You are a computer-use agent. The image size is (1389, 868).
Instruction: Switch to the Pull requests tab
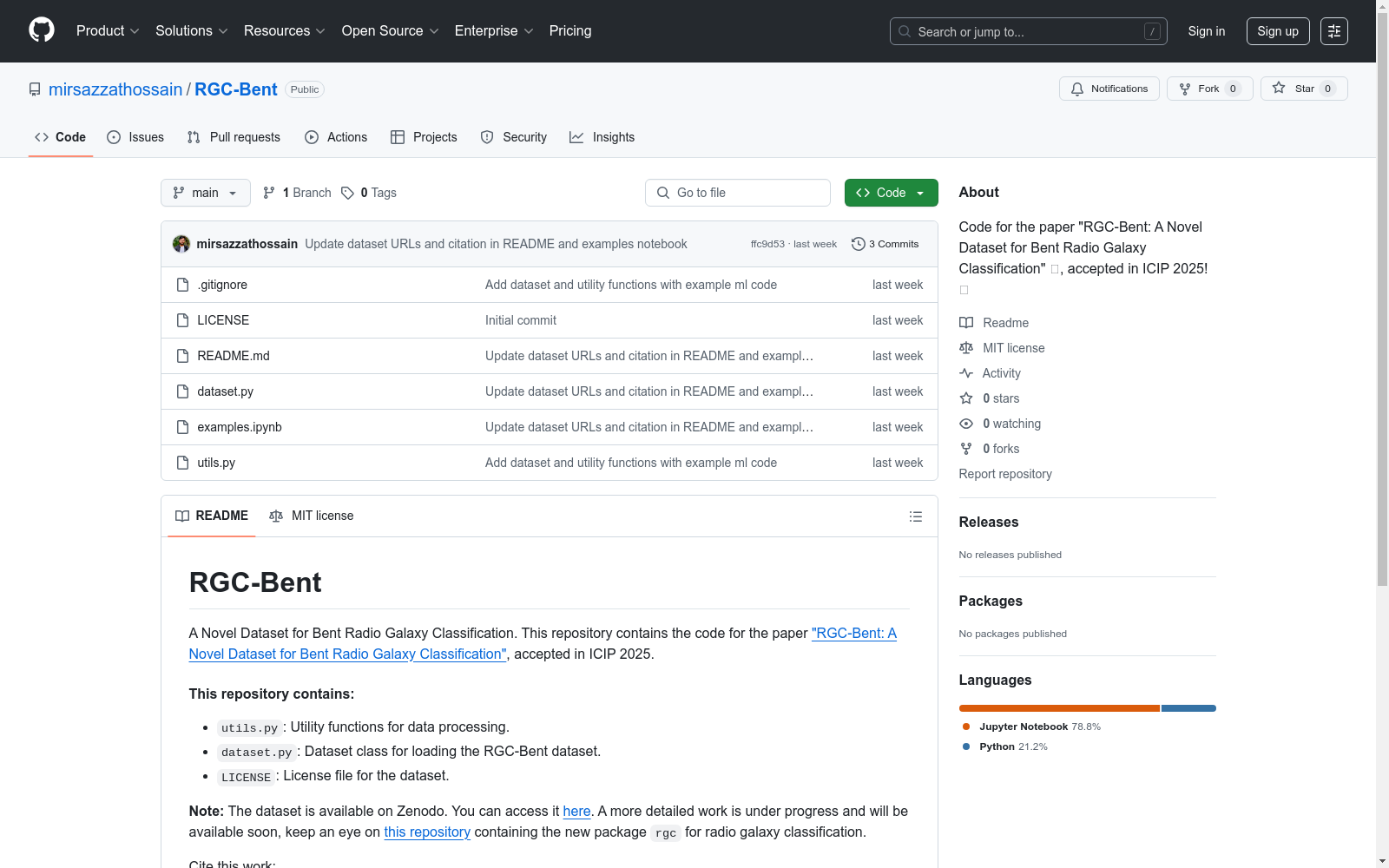click(234, 137)
